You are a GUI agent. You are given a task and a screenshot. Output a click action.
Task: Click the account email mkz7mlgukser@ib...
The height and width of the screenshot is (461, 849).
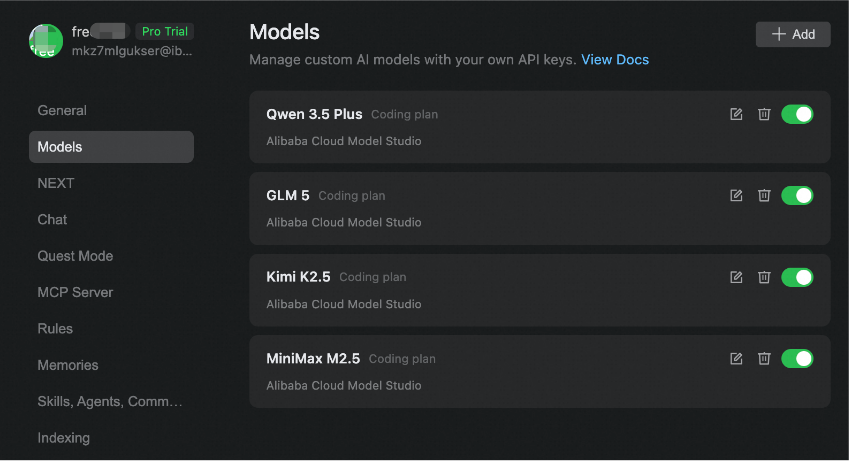click(x=132, y=51)
